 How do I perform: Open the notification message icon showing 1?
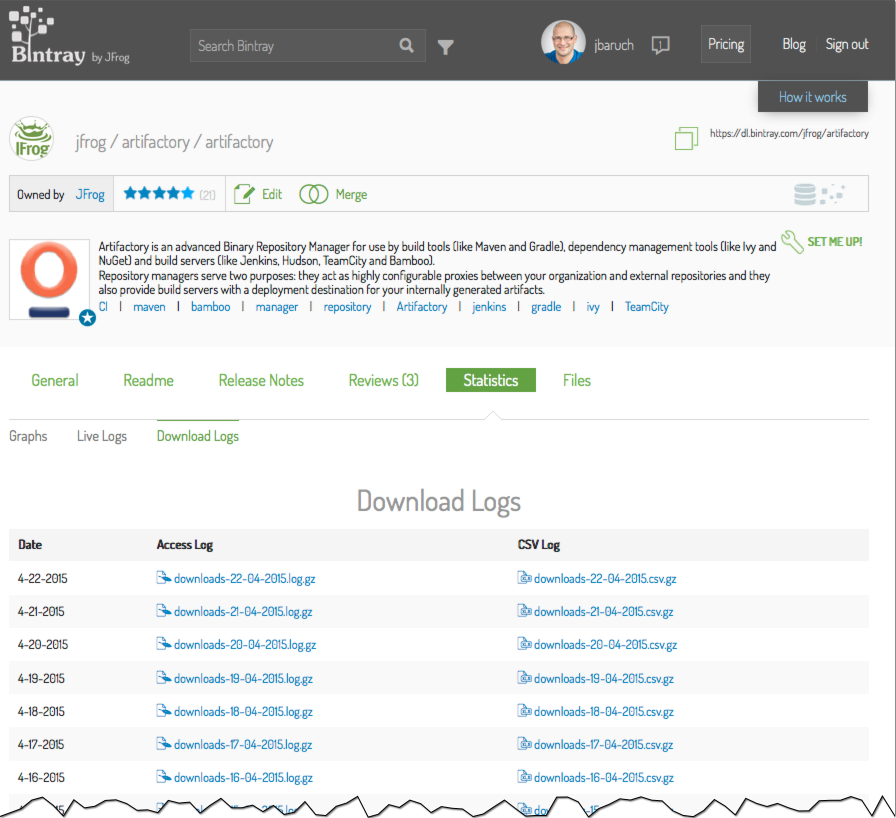point(660,45)
